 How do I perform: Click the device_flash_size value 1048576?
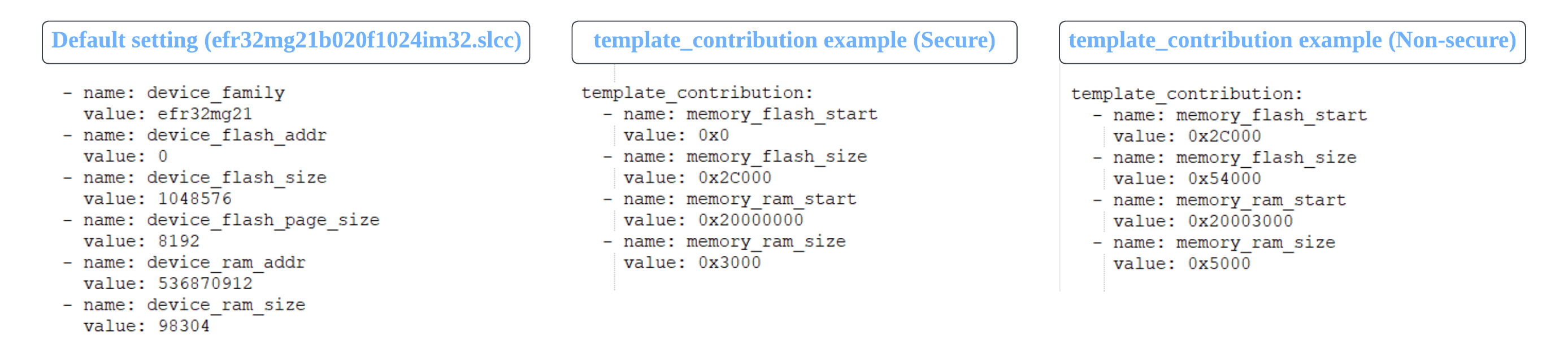[195, 199]
